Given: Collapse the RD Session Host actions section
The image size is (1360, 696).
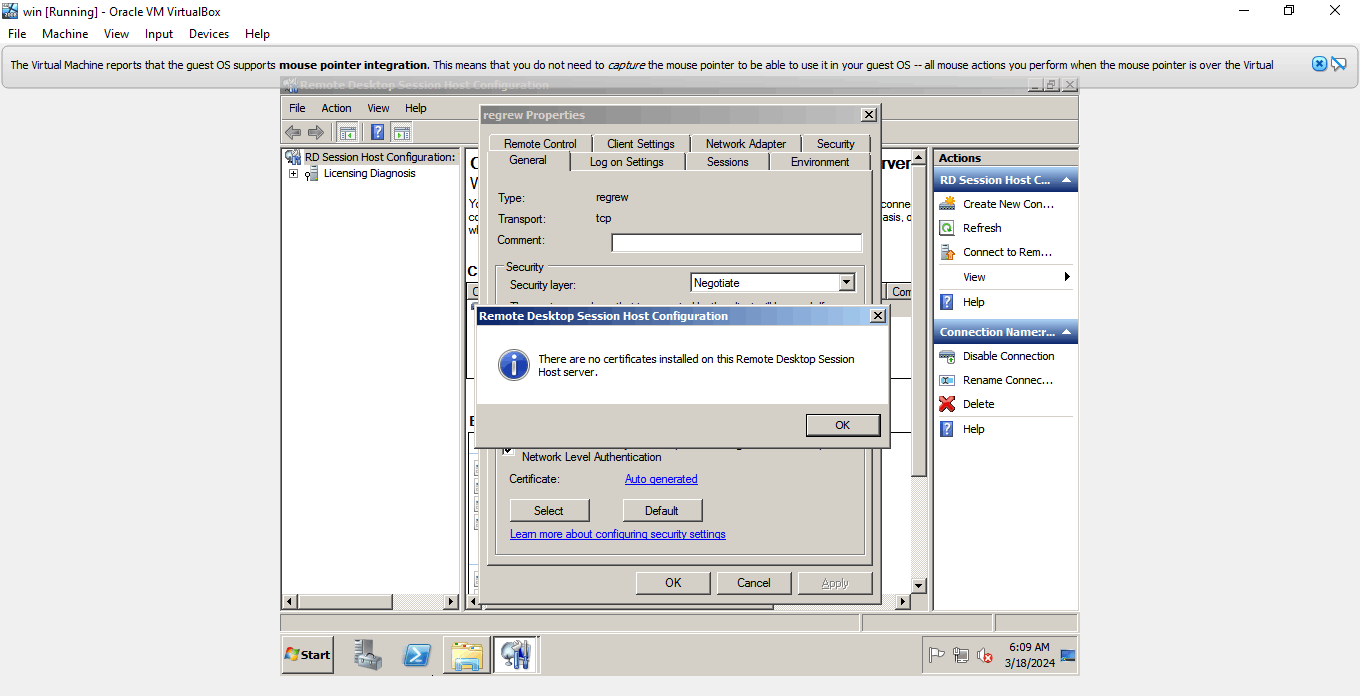Looking at the screenshot, I should coord(1068,181).
